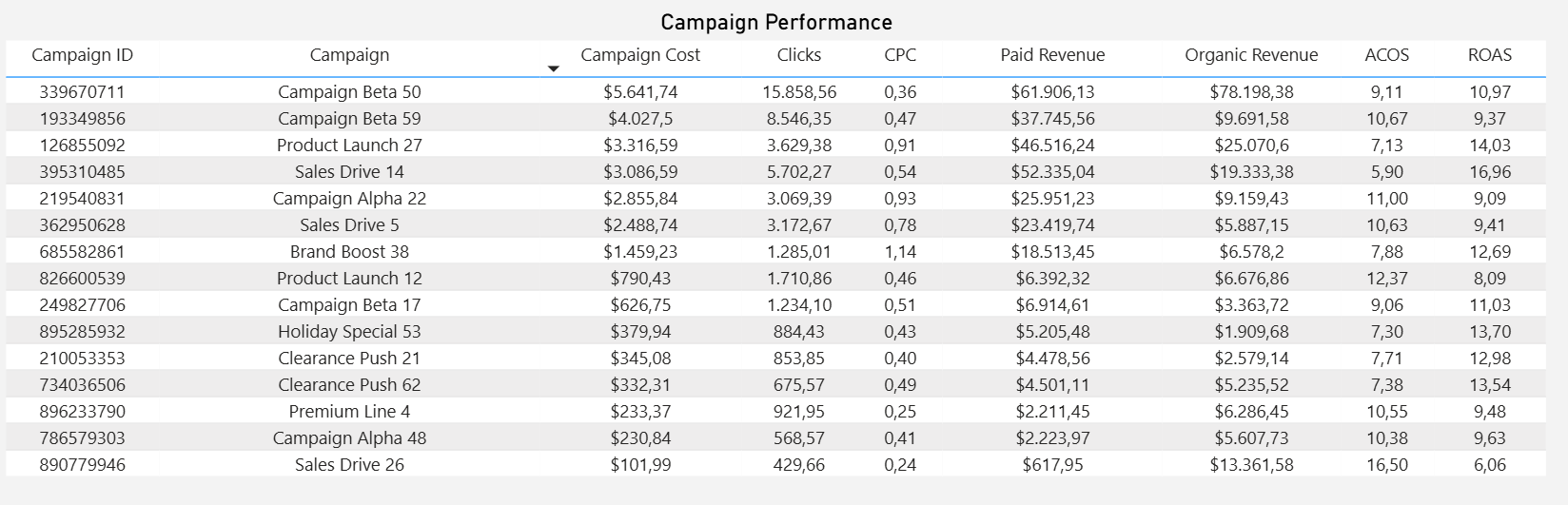Select Product Launch 27 campaign
The width and height of the screenshot is (1568, 505).
349,146
